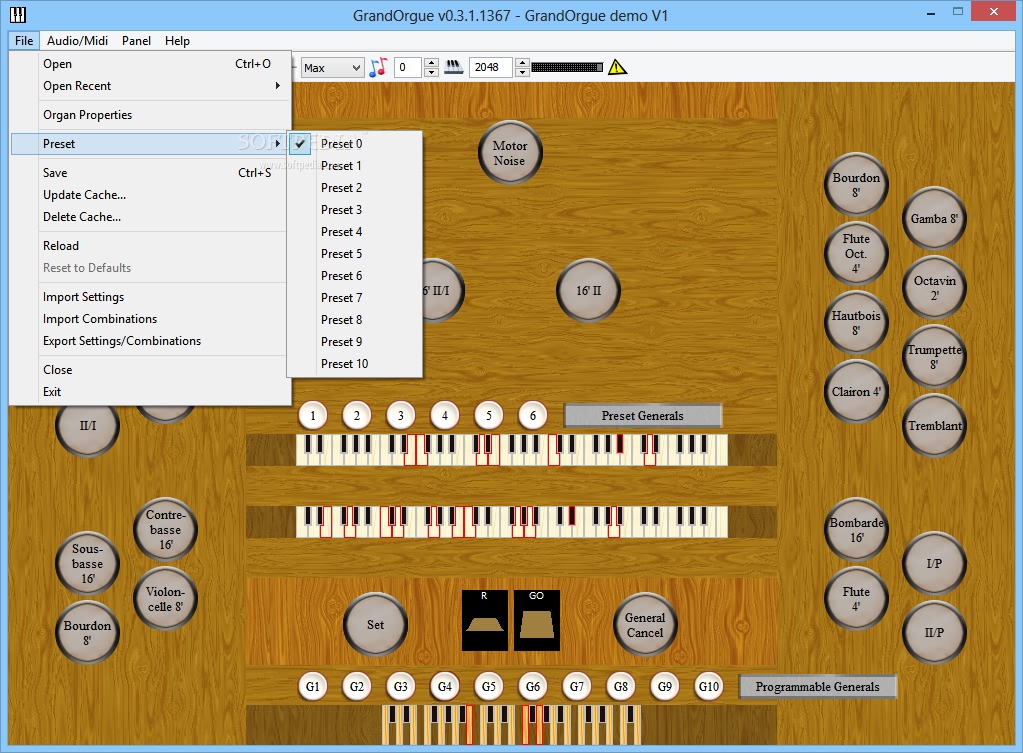This screenshot has height=753, width=1023.
Task: Toggle the Hautbois 8' stop
Action: tap(856, 323)
